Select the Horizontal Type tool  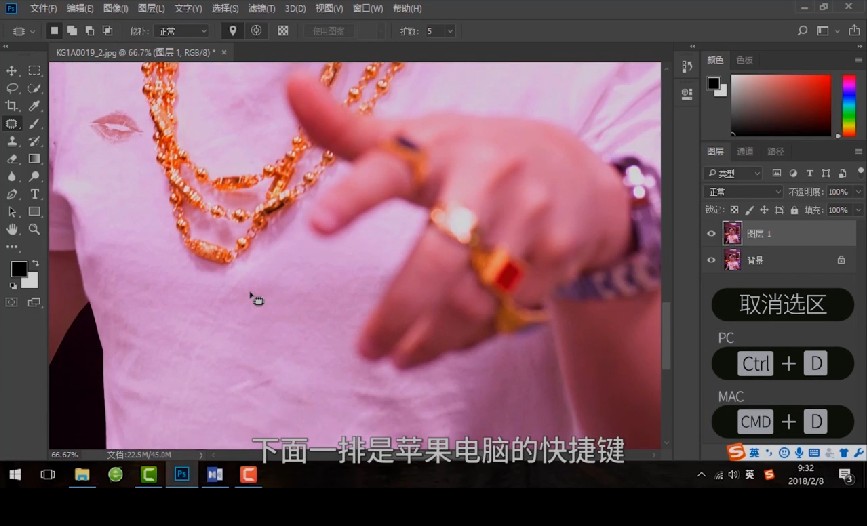click(35, 194)
